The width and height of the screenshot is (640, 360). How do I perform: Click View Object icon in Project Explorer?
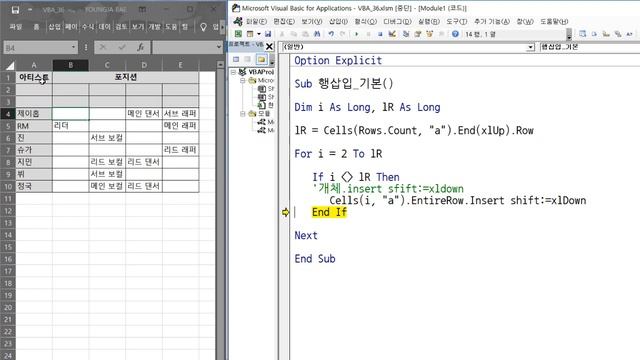click(x=248, y=60)
